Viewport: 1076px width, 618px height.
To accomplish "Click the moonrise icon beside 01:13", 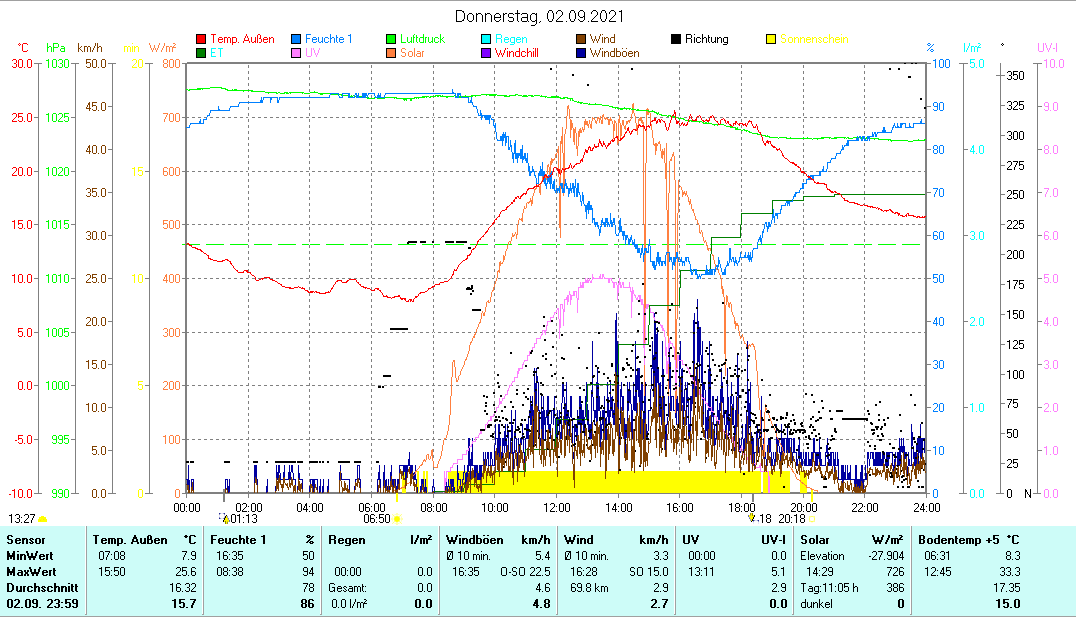I will click(x=224, y=518).
